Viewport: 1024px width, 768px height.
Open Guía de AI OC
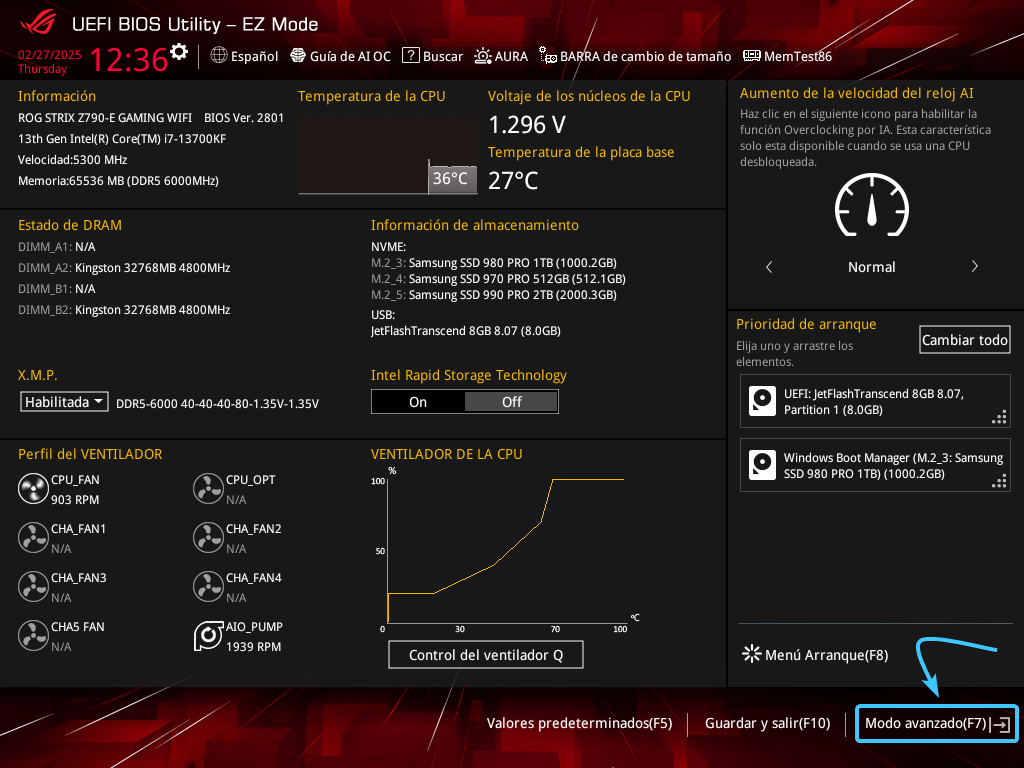[340, 56]
